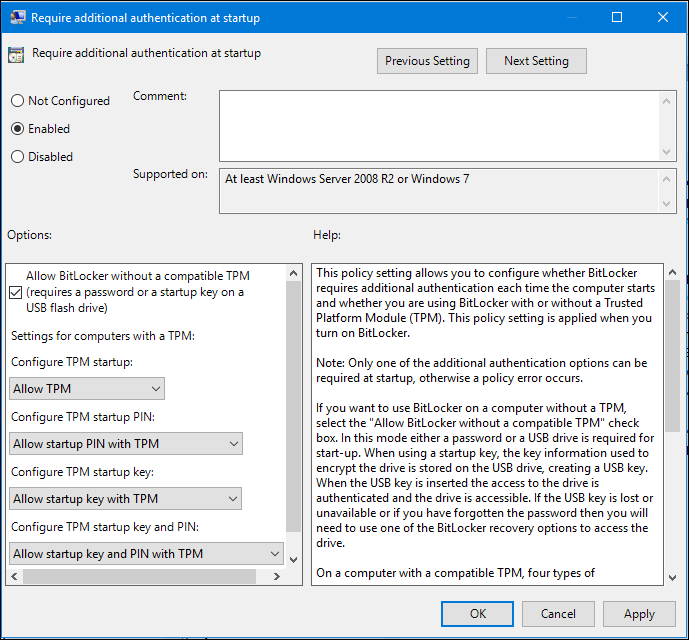Click the Help pane vertical scrollbar
The height and width of the screenshot is (640, 689).
click(x=672, y=350)
